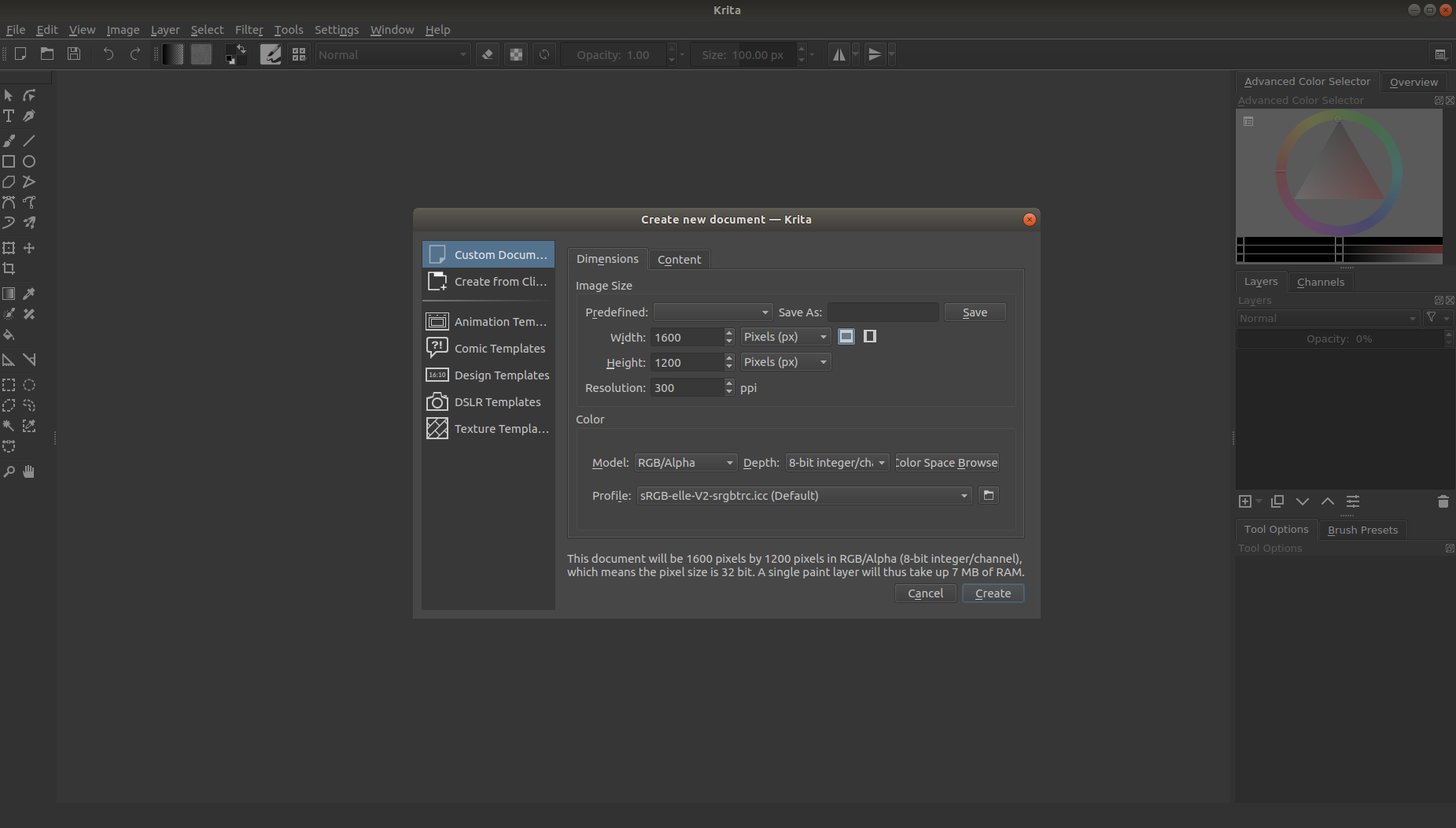Viewport: 1456px width, 828px height.
Task: Activate the Pan hand tool
Action: click(29, 471)
